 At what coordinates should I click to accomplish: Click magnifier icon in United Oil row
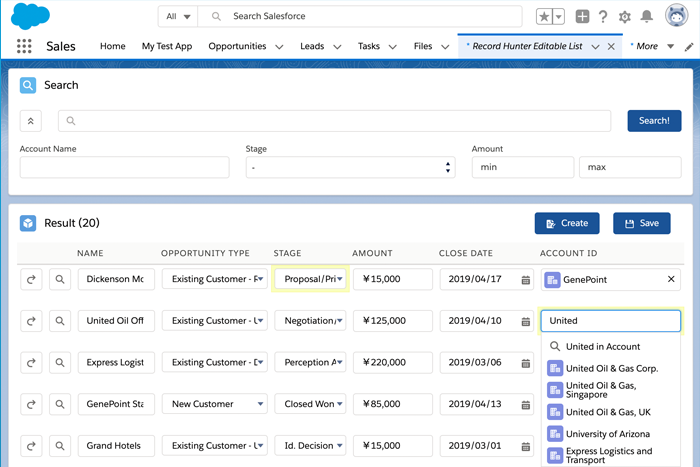pos(60,321)
